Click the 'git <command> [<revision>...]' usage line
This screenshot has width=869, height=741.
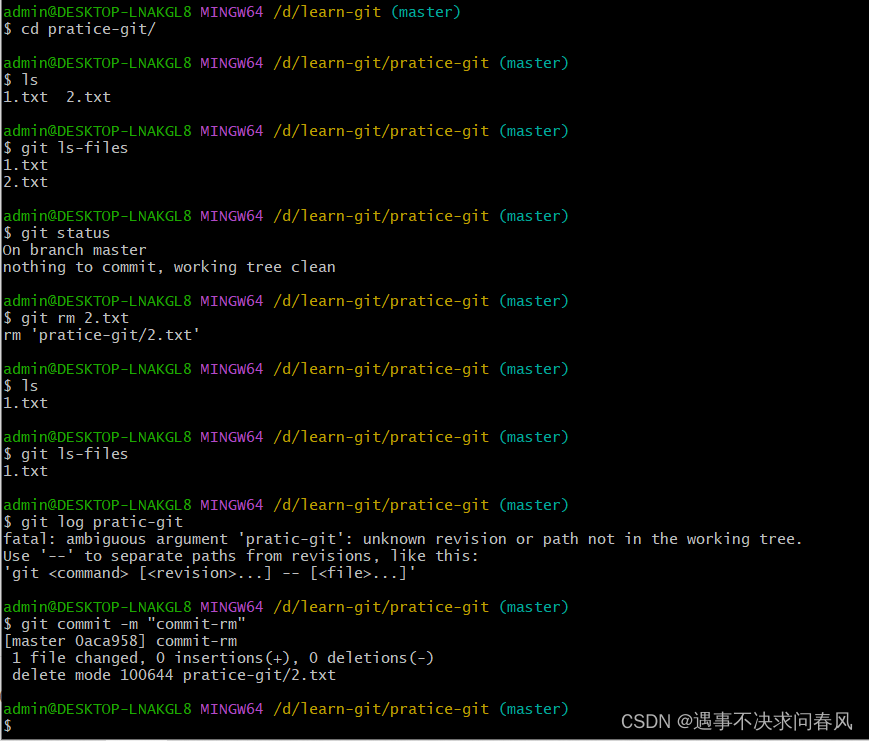pyautogui.click(x=209, y=573)
